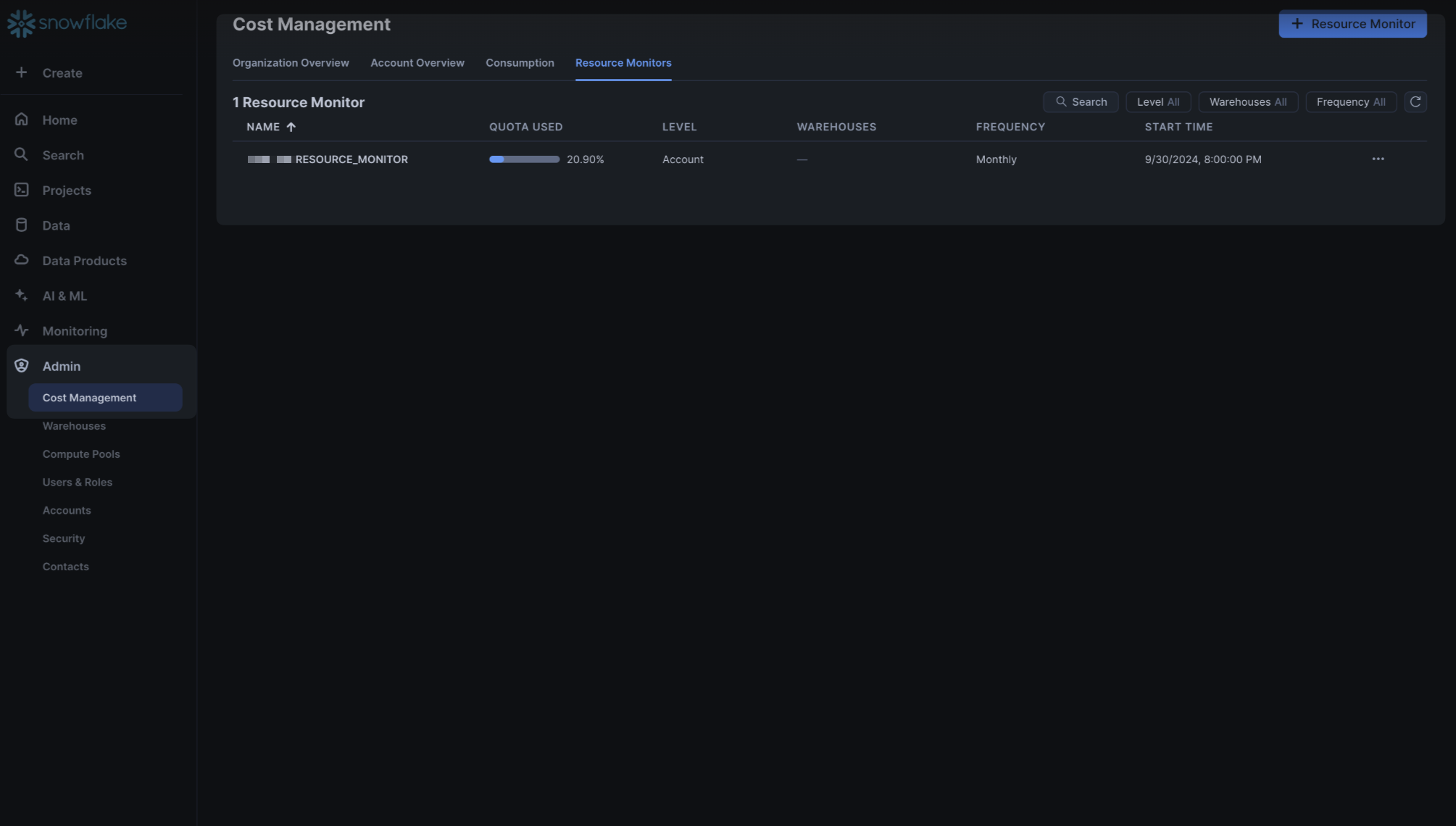Viewport: 1456px width, 826px height.
Task: Open the Warehouses All filter dropdown
Action: (1248, 102)
